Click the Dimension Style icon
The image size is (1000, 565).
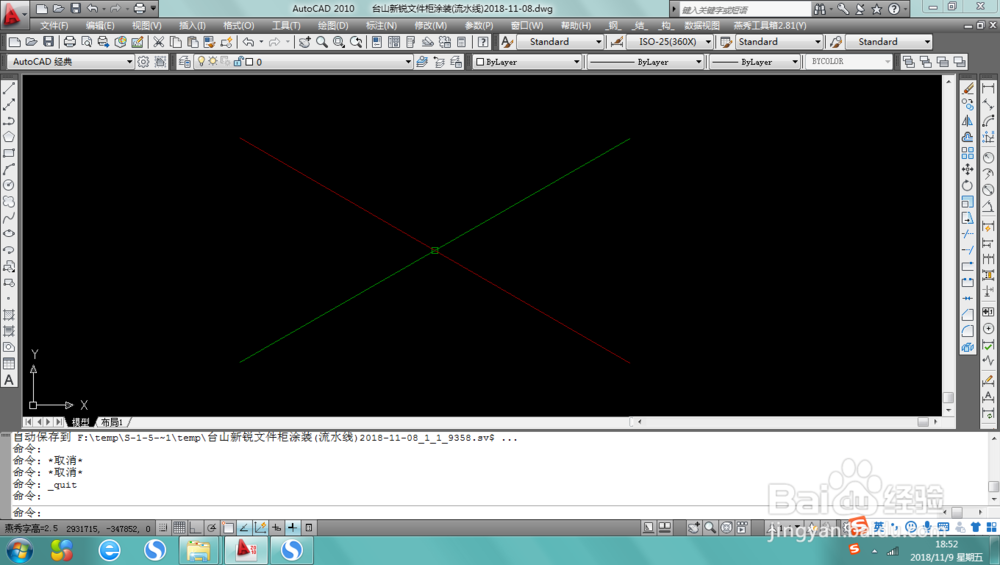click(x=617, y=42)
